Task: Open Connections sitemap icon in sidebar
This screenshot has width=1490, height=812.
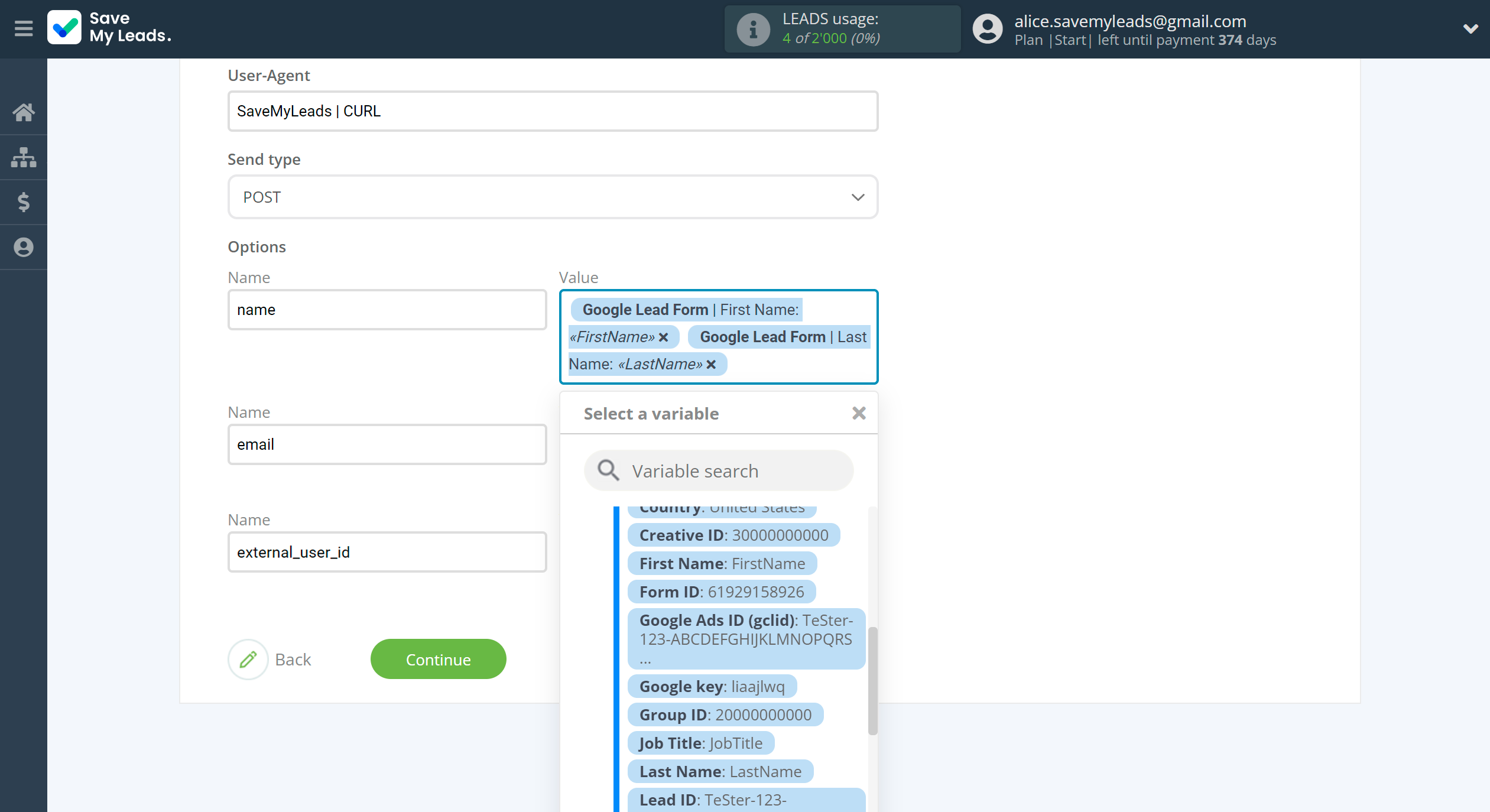Action: tap(24, 157)
